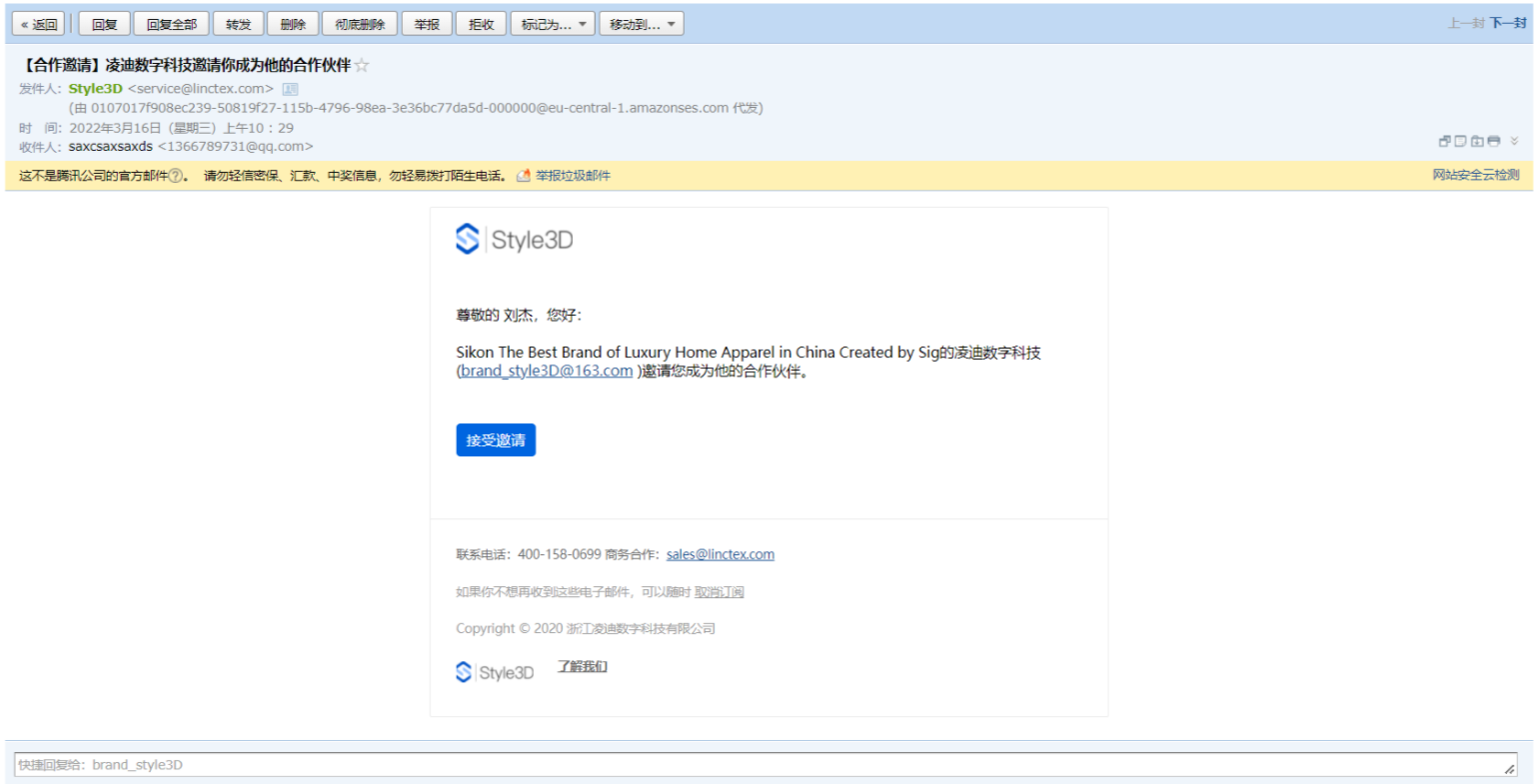
Task: Click 彻底删除 to permanently delete
Action: point(360,24)
